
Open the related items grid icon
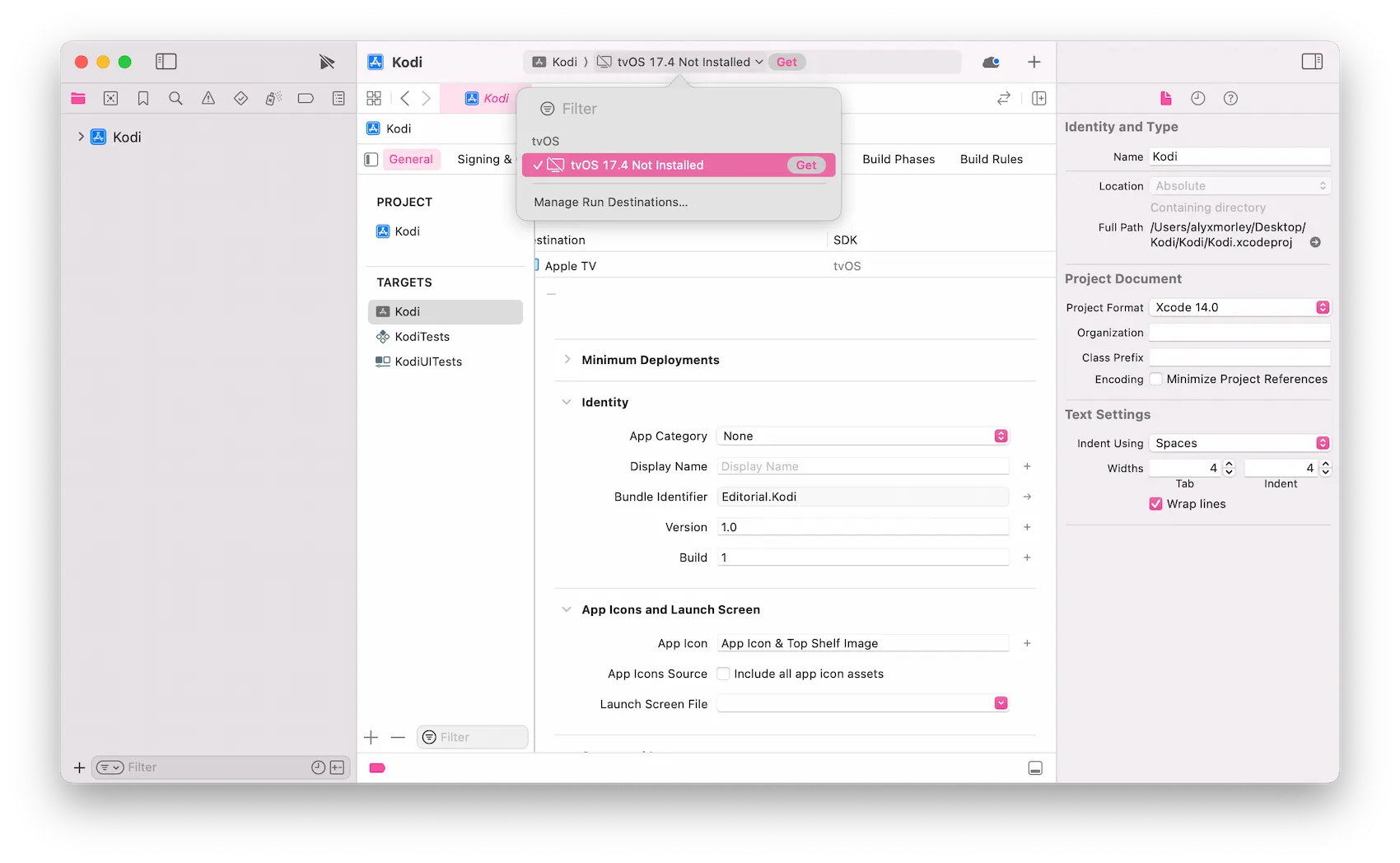pos(374,99)
